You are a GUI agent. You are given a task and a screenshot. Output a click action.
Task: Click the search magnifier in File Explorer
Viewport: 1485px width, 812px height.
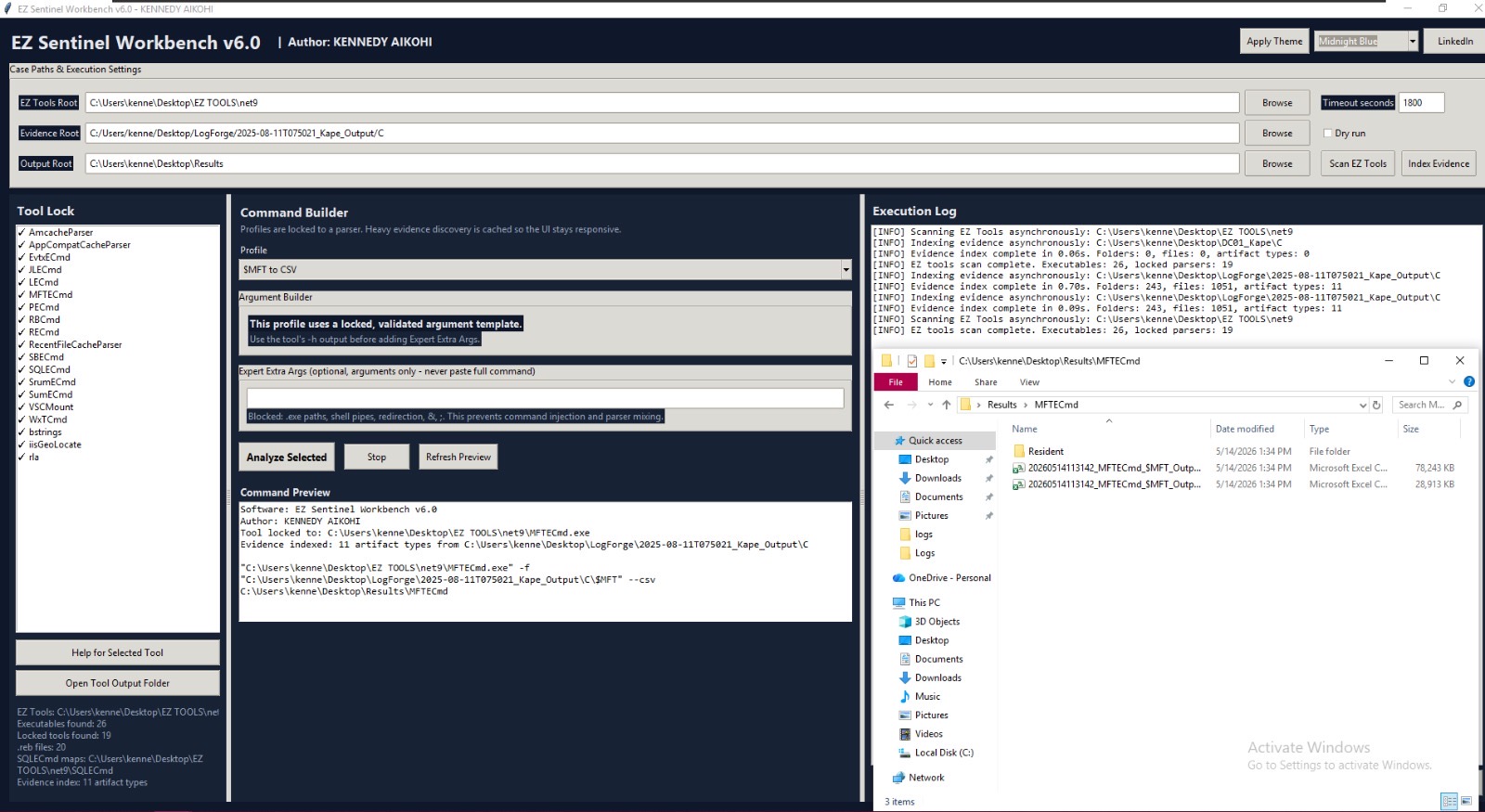pyautogui.click(x=1457, y=405)
